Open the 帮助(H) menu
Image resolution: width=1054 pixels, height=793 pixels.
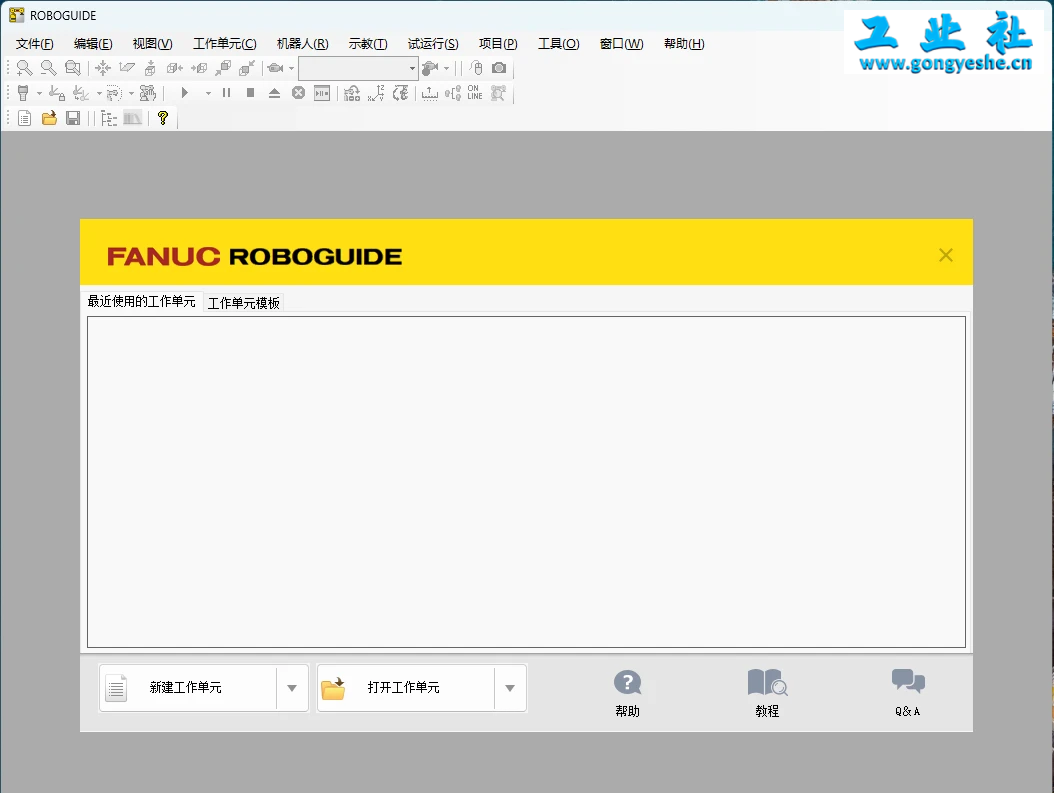coord(684,44)
